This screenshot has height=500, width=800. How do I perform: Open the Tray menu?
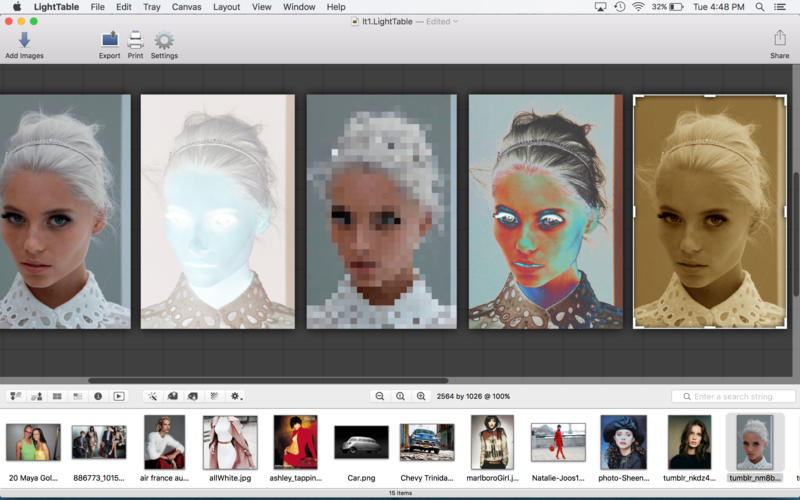151,7
